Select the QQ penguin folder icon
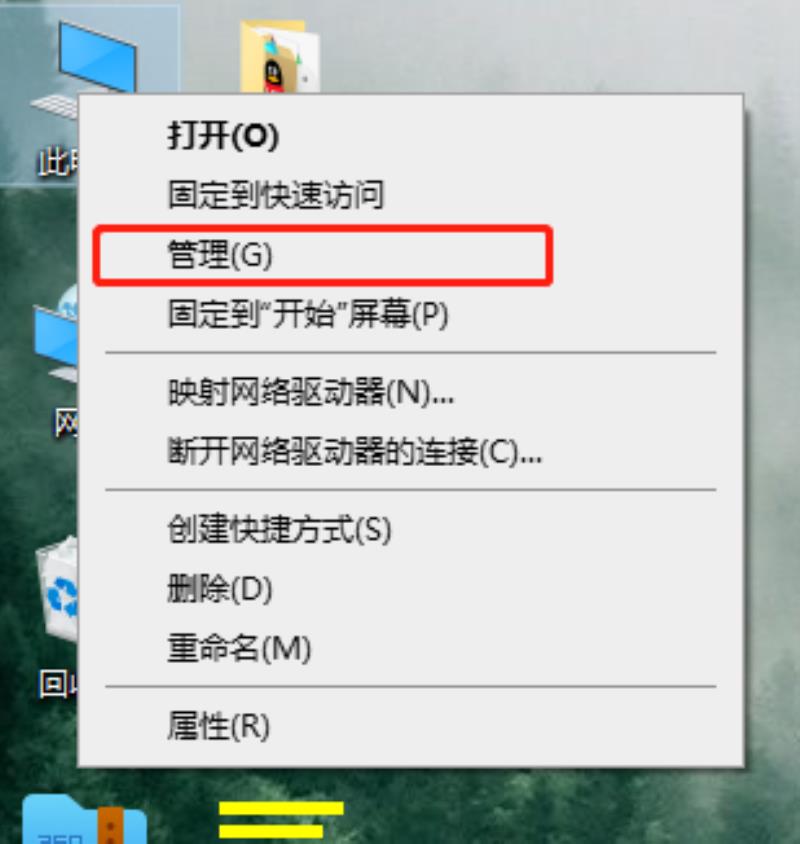 (x=279, y=57)
